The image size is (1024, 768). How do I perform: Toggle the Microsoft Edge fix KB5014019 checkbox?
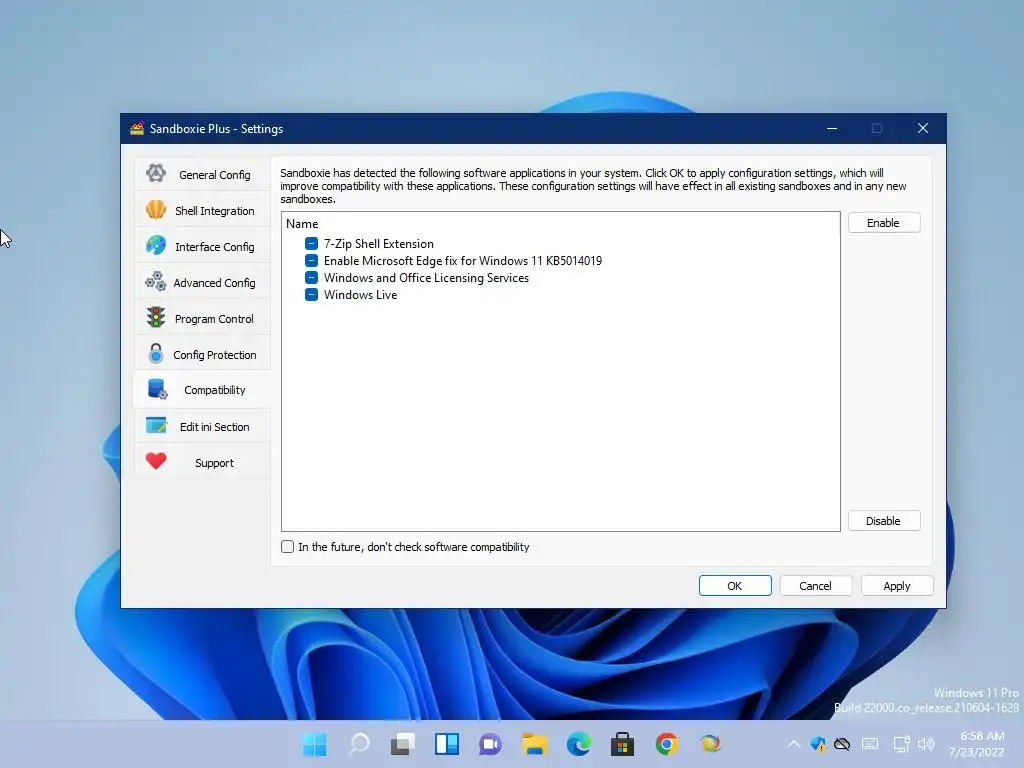tap(312, 261)
